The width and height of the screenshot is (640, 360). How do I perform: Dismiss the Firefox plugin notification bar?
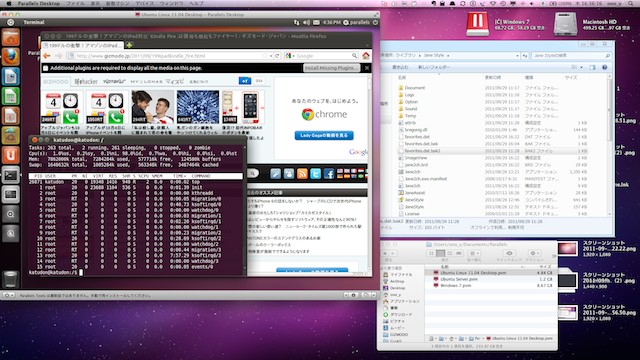tap(367, 68)
